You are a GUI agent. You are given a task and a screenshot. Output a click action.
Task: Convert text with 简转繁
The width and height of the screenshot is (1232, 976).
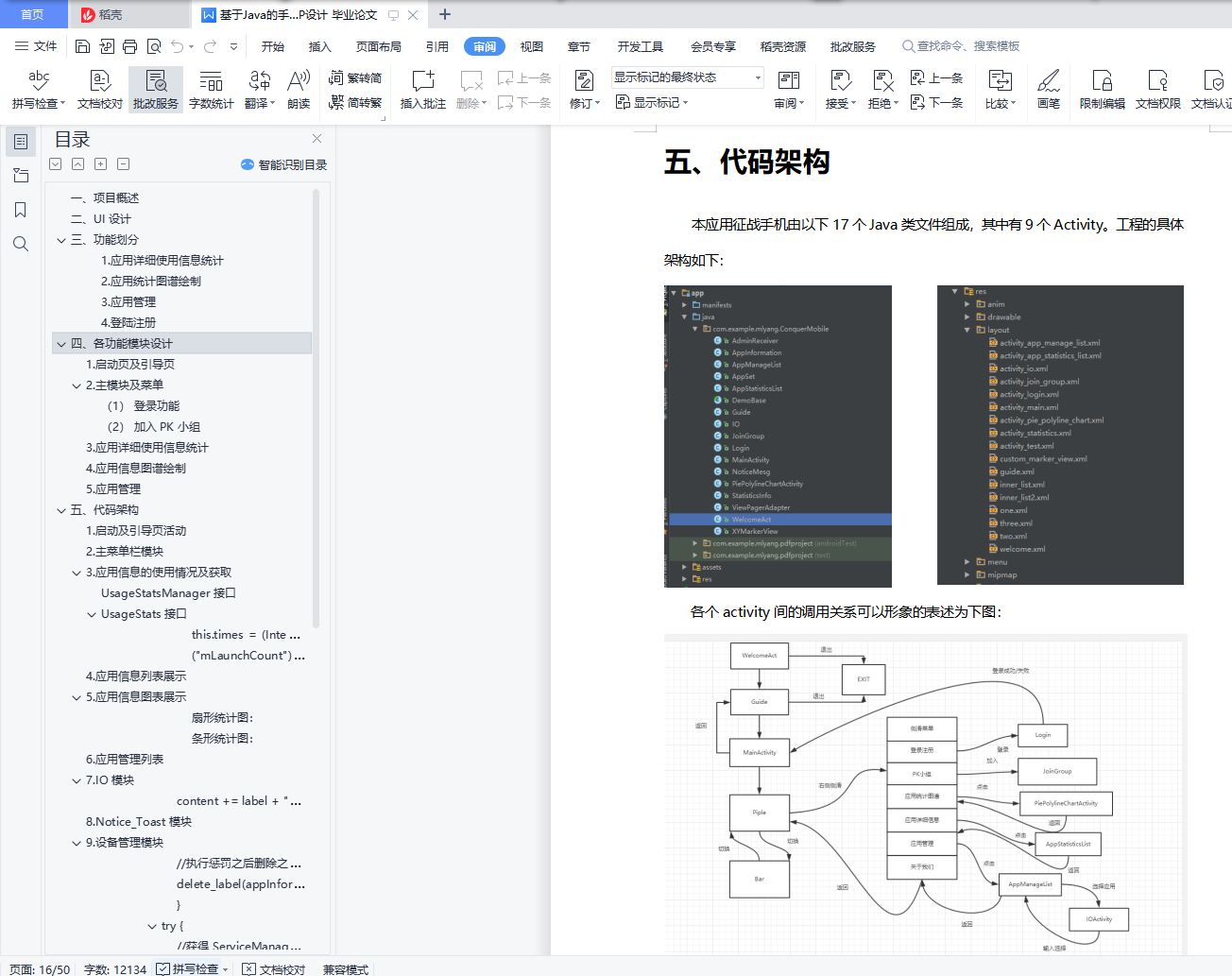pos(355,102)
